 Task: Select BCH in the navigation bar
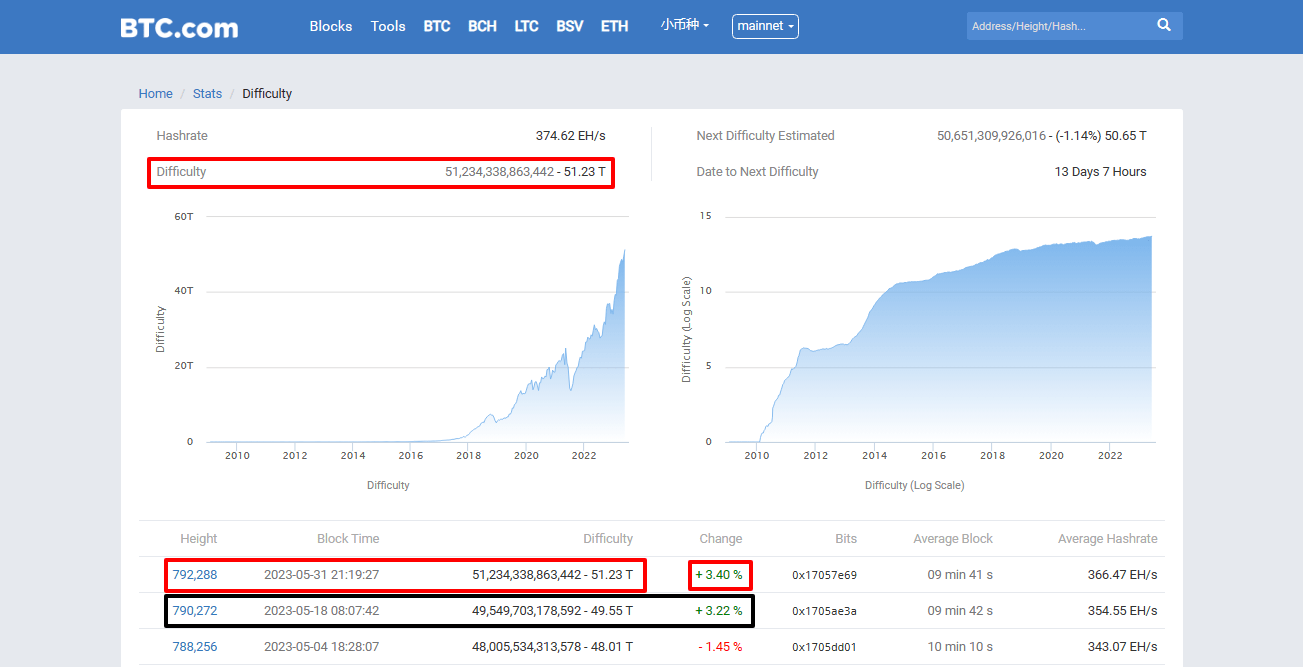482,26
